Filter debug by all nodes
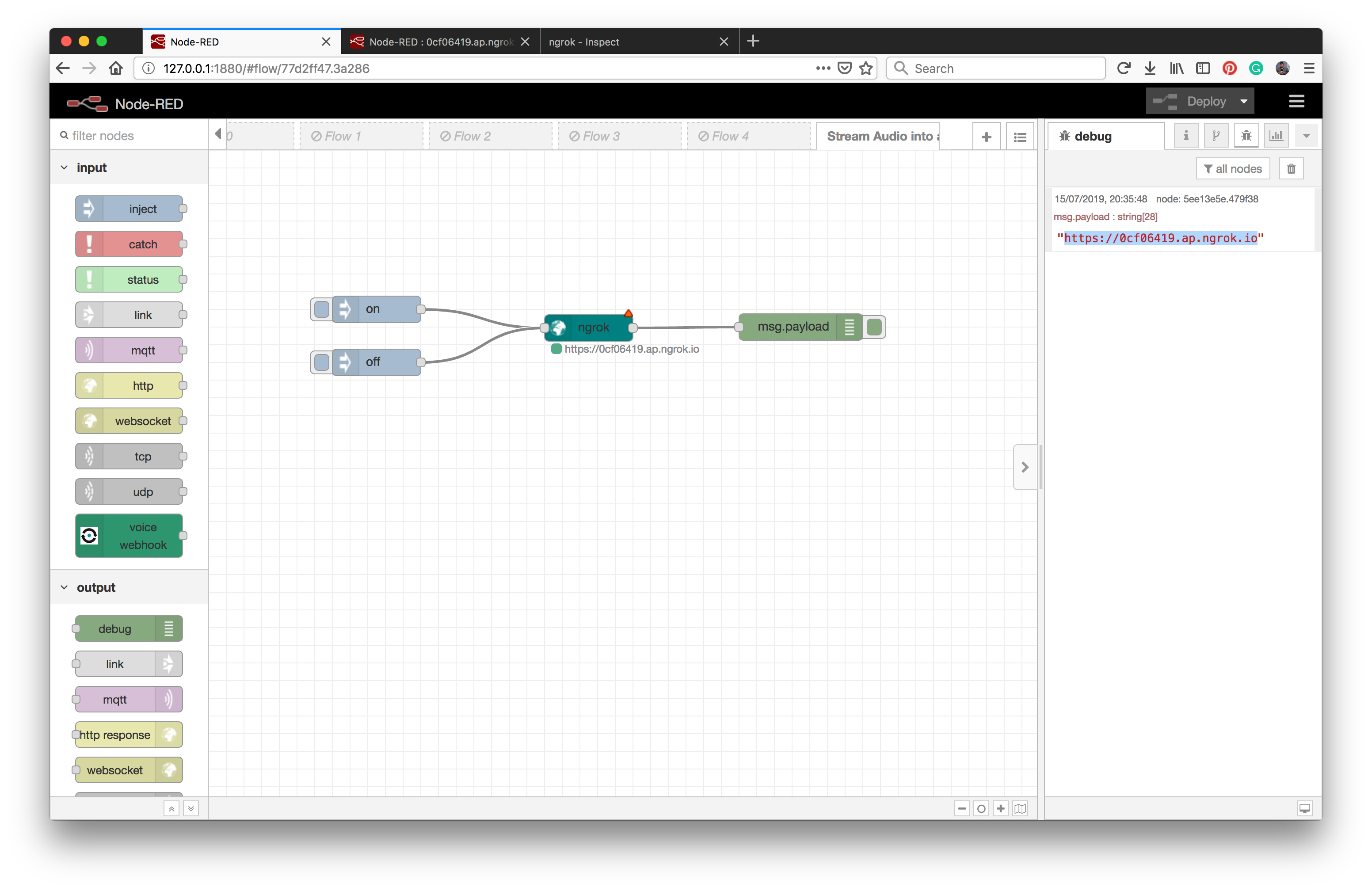The height and width of the screenshot is (891, 1372). click(x=1233, y=169)
